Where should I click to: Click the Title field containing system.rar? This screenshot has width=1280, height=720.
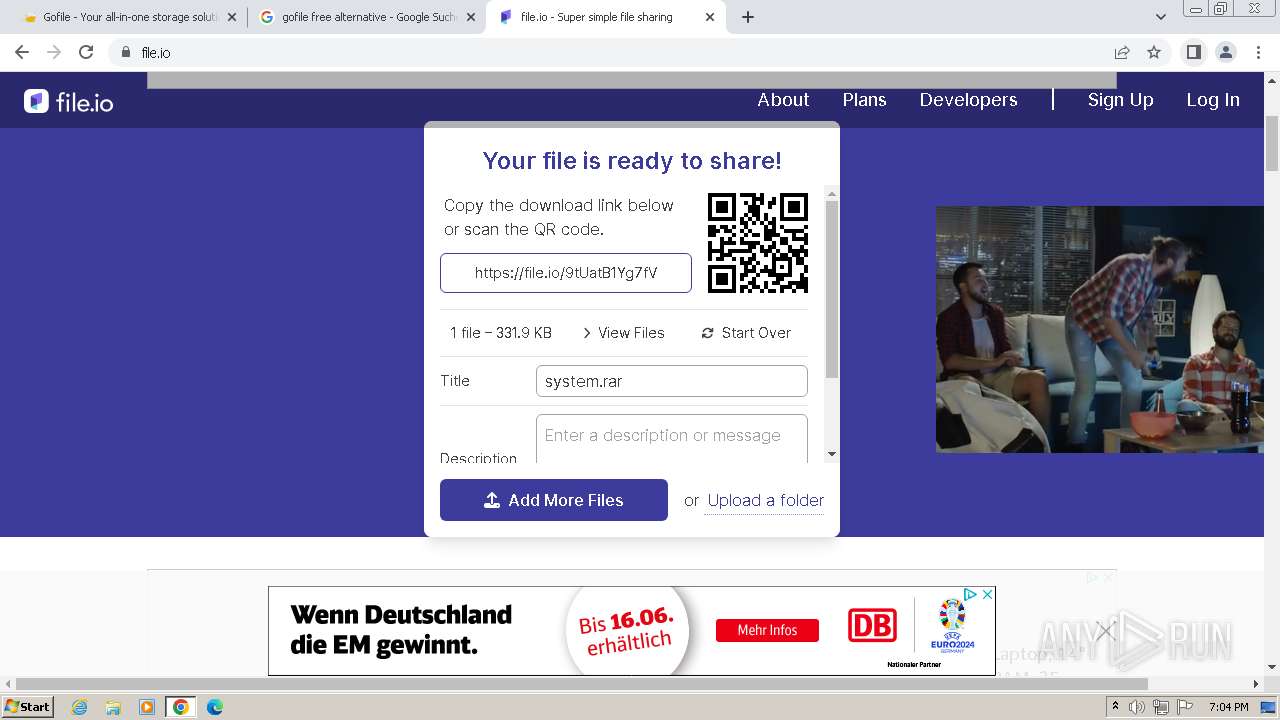672,381
